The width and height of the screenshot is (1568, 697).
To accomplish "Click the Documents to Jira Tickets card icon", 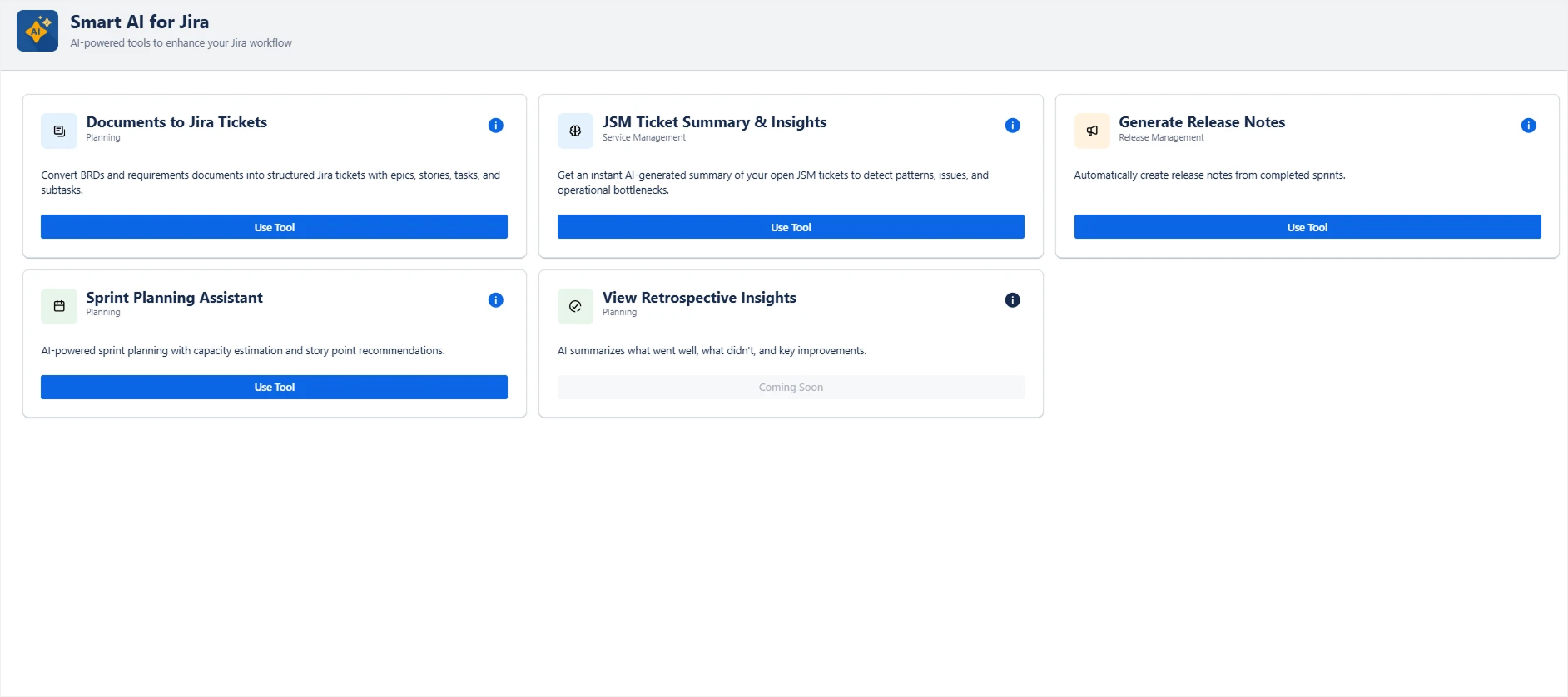I will 59,131.
